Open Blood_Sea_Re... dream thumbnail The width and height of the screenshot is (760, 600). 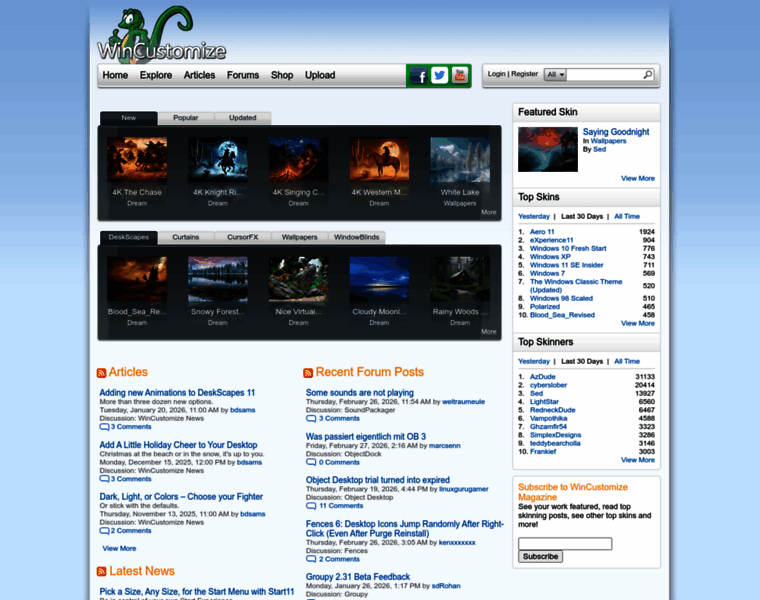pos(137,279)
